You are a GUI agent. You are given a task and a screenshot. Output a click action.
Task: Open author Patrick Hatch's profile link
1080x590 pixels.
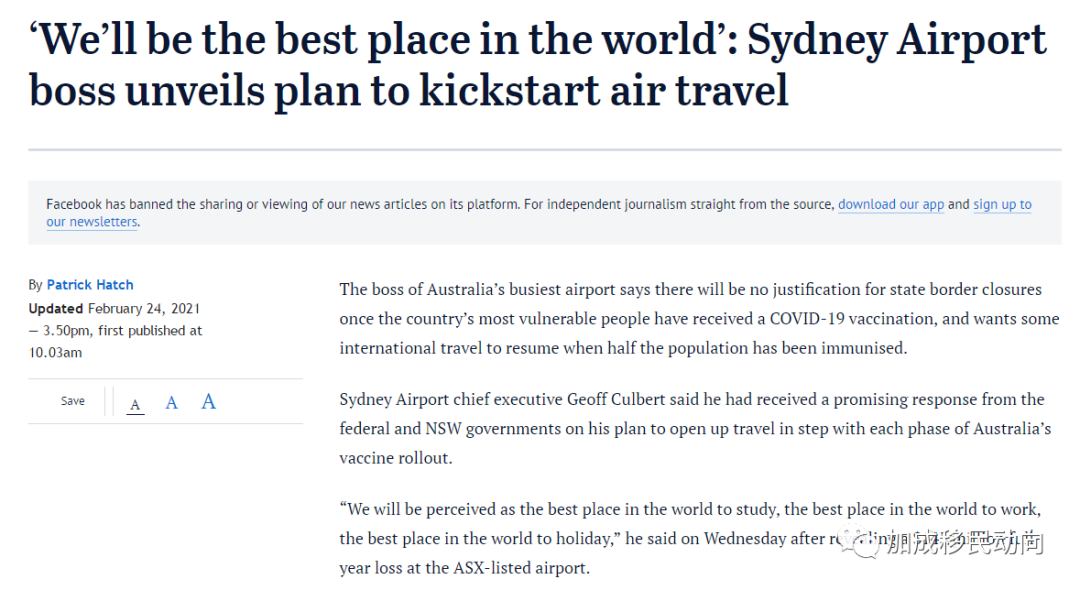pyautogui.click(x=90, y=284)
